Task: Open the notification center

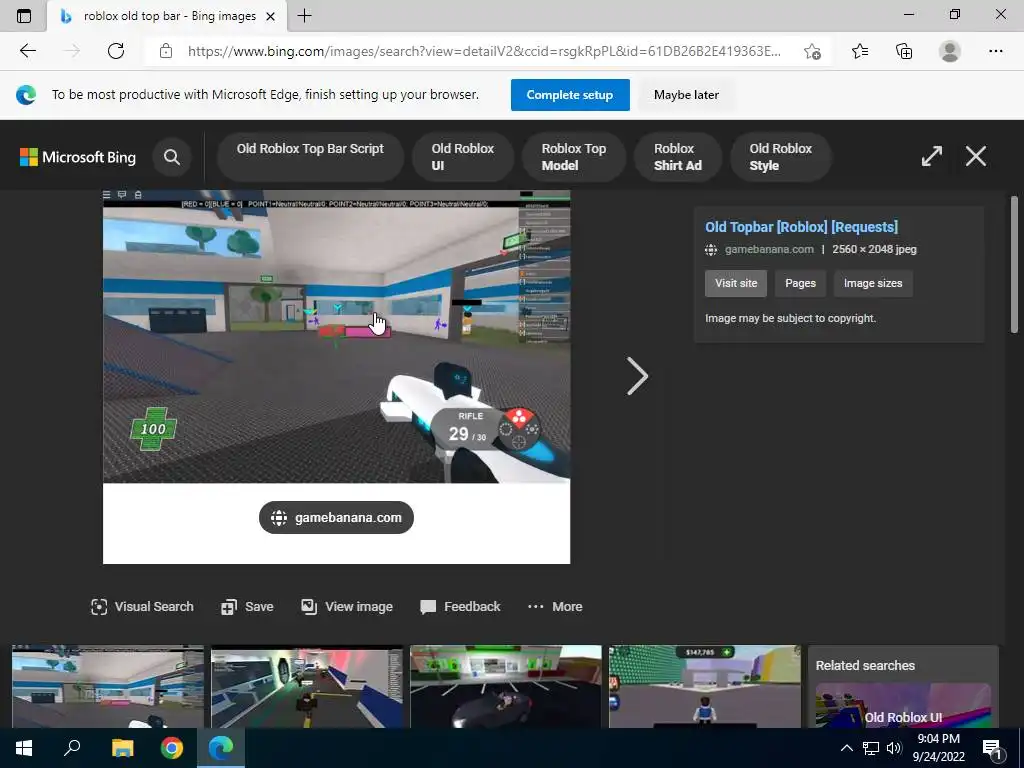Action: tap(992, 748)
